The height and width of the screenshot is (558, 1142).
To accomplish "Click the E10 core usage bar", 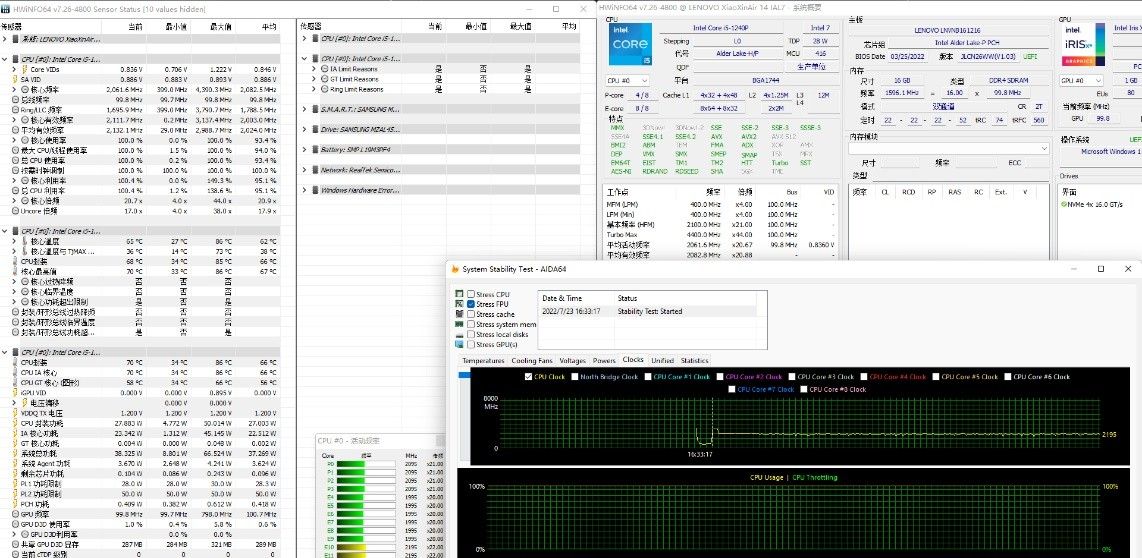I will [367, 546].
